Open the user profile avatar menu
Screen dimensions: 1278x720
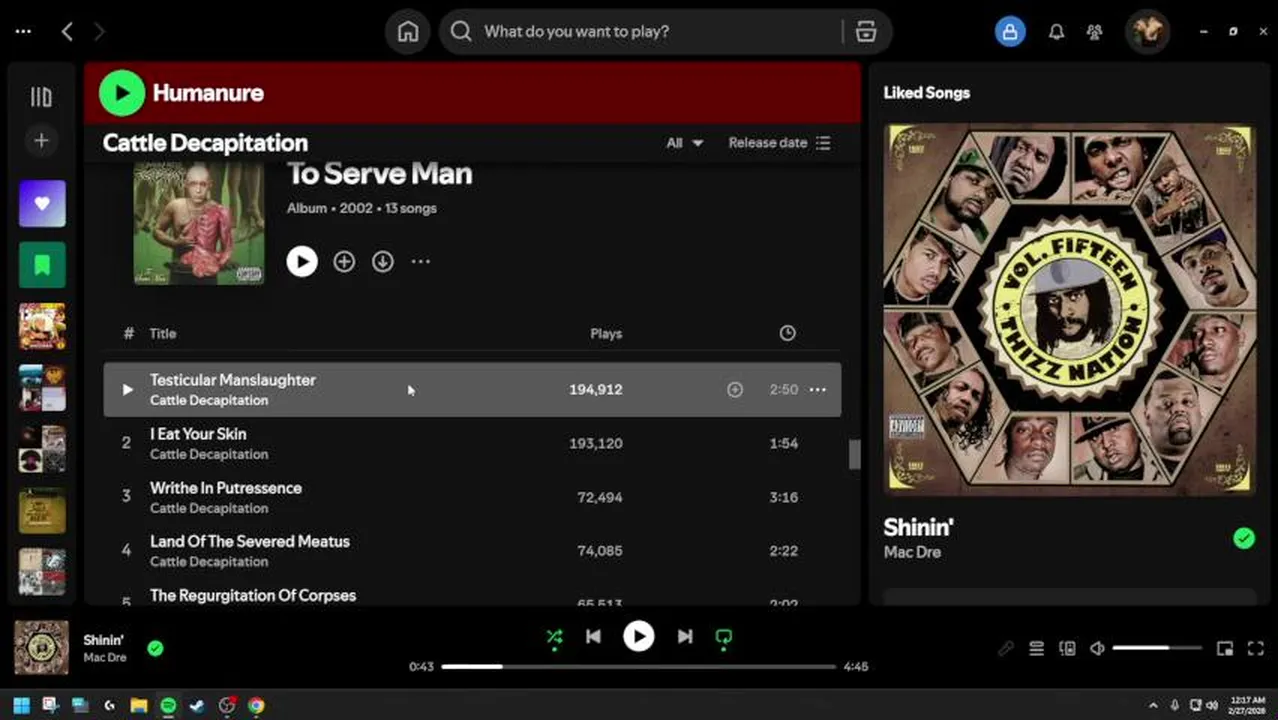(x=1147, y=31)
